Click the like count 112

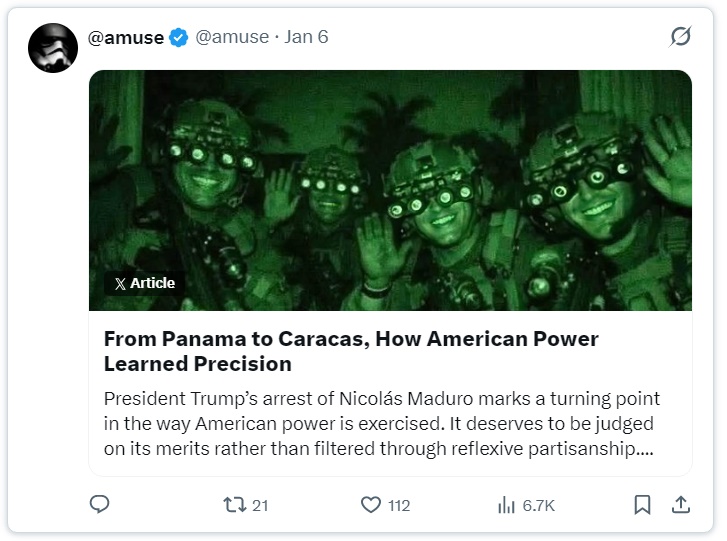pyautogui.click(x=399, y=505)
